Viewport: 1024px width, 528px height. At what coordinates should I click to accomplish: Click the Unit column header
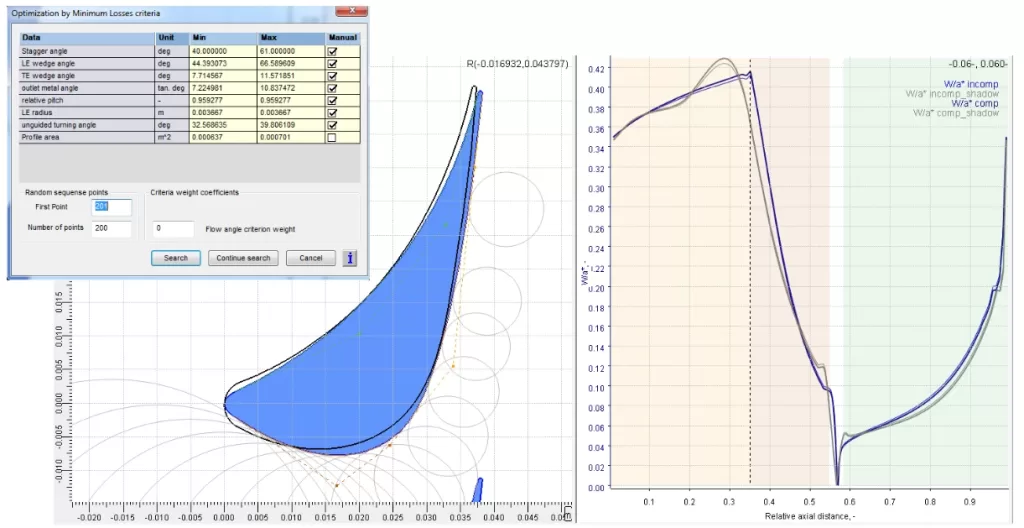172,38
